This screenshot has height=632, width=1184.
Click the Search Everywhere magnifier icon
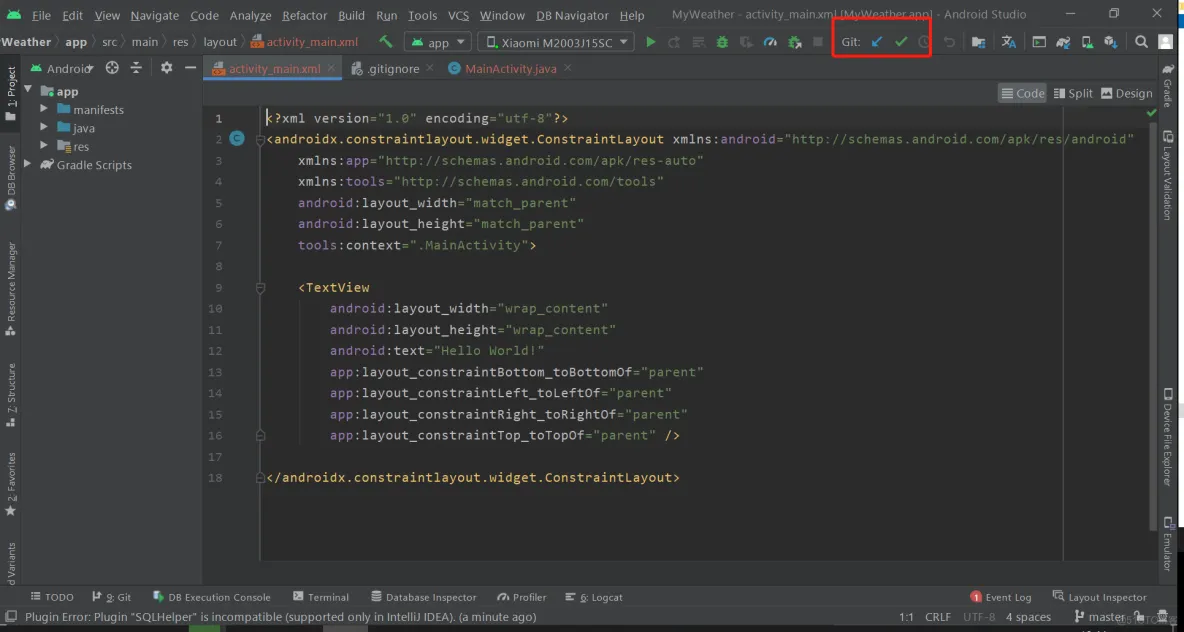click(x=1142, y=42)
